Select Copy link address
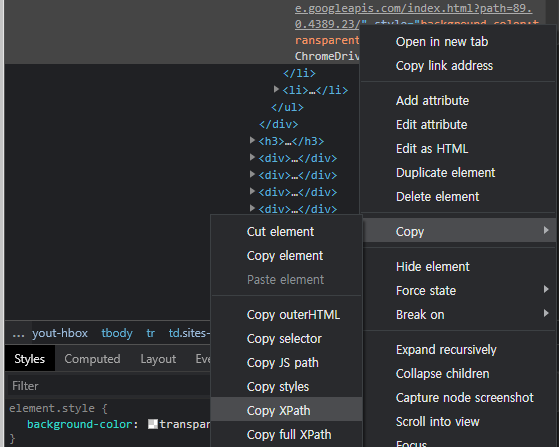This screenshot has height=447, width=559. click(x=444, y=66)
